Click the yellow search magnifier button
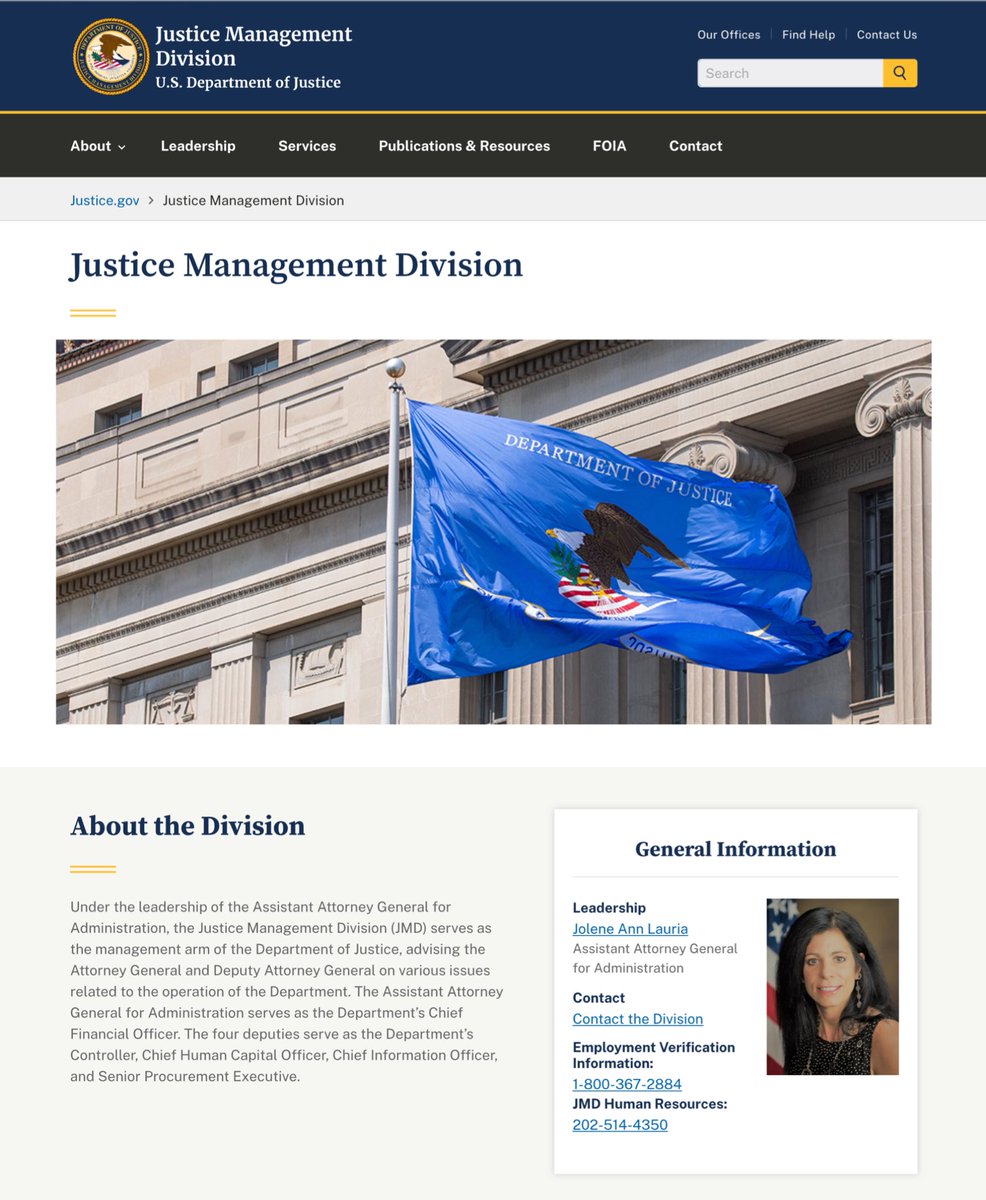The width and height of the screenshot is (986, 1200). tap(900, 73)
